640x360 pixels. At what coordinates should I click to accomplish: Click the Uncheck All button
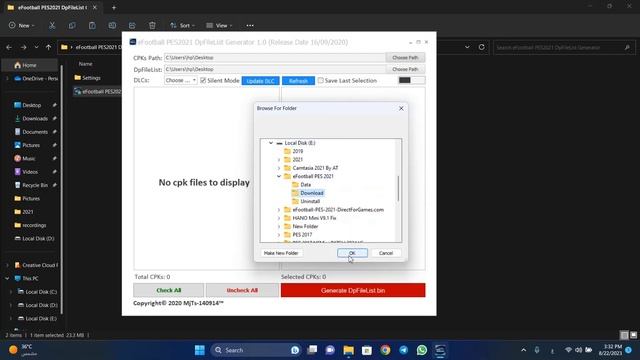click(242, 290)
